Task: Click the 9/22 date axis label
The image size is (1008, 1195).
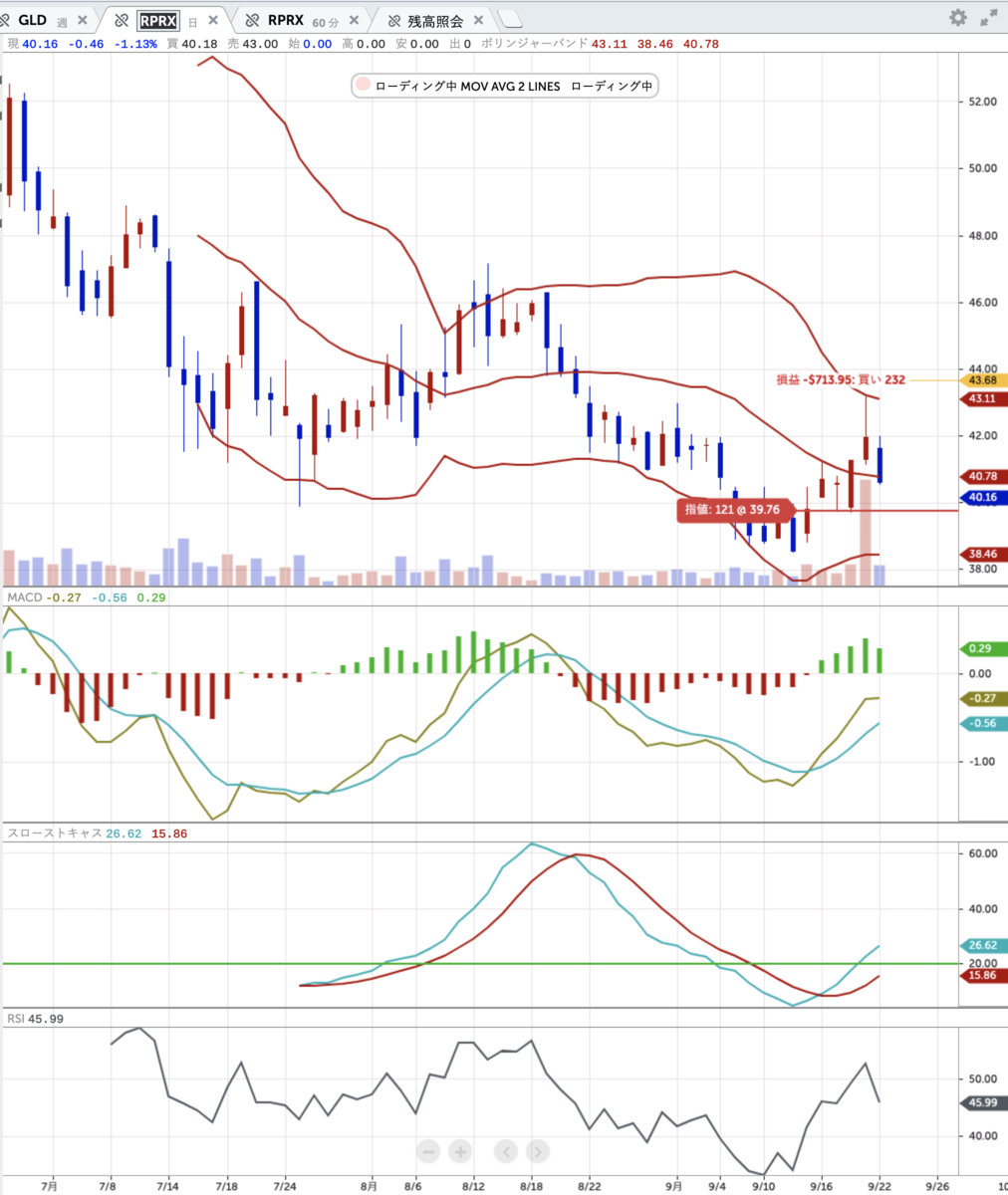Action: 881,1186
